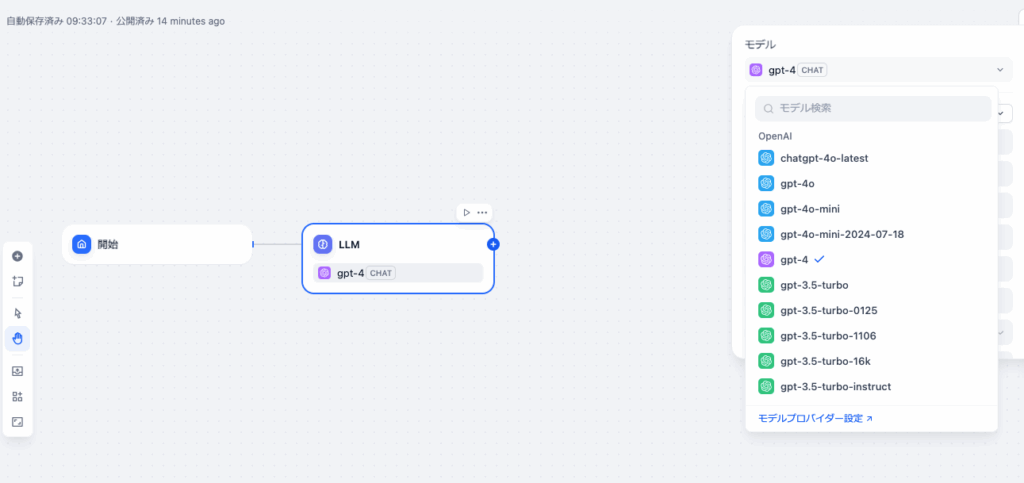Click the export image icon in left toolbar

click(18, 371)
